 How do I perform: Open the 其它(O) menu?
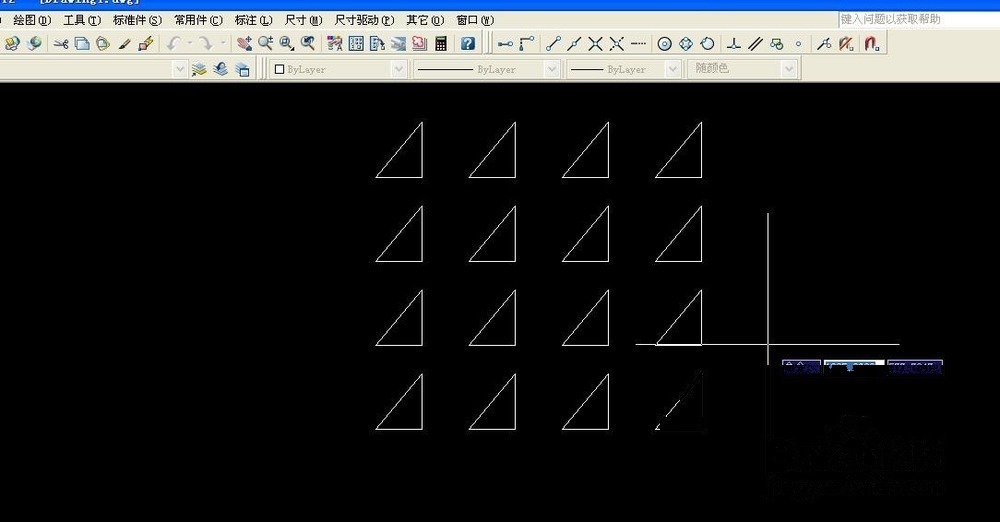[x=425, y=20]
